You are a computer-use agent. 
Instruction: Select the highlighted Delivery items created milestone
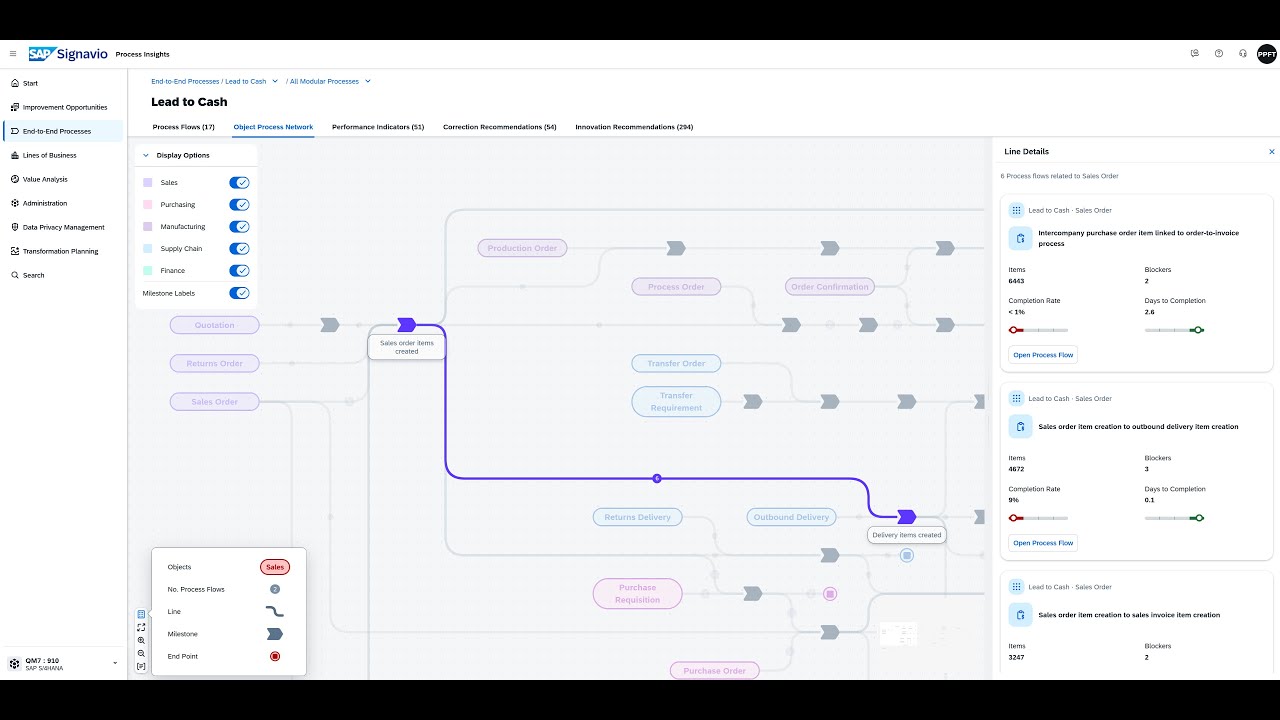click(x=906, y=517)
